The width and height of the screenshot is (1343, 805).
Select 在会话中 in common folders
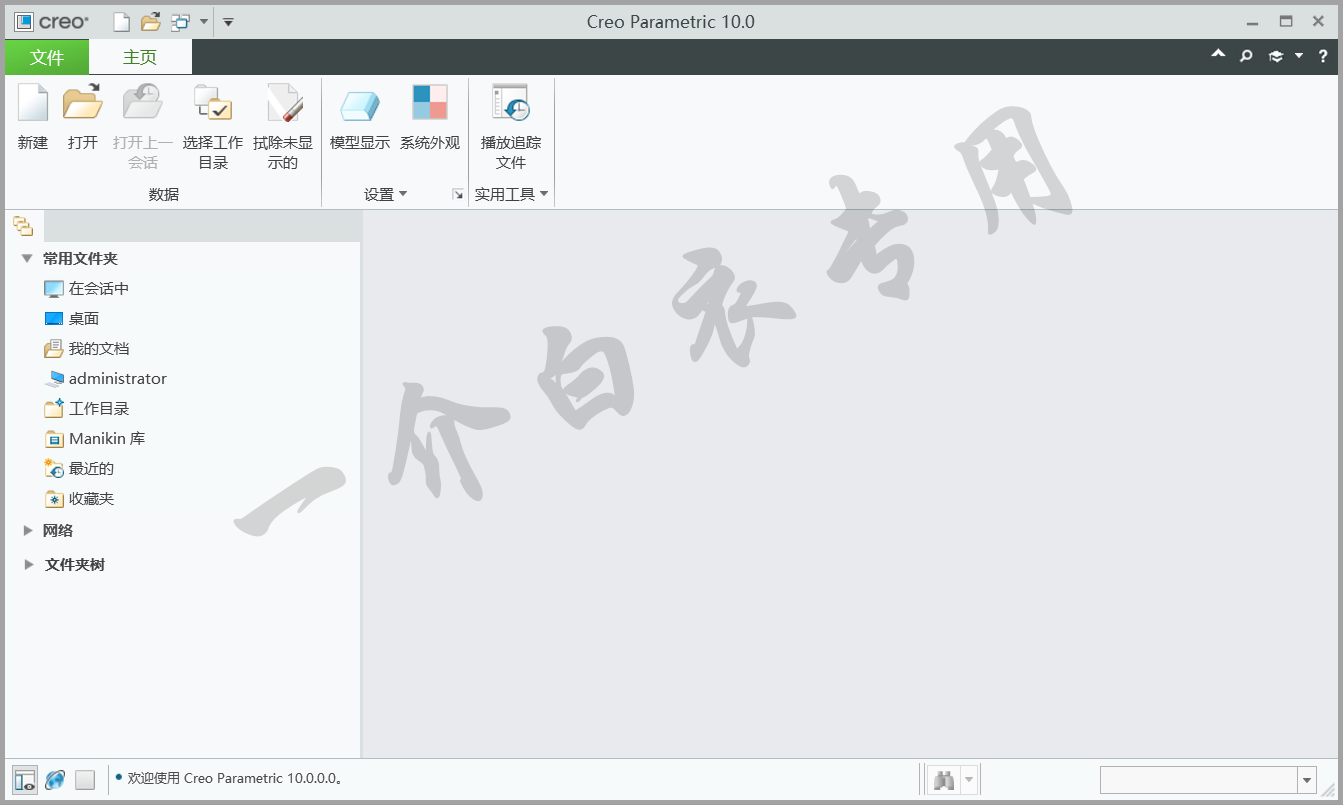click(x=87, y=289)
